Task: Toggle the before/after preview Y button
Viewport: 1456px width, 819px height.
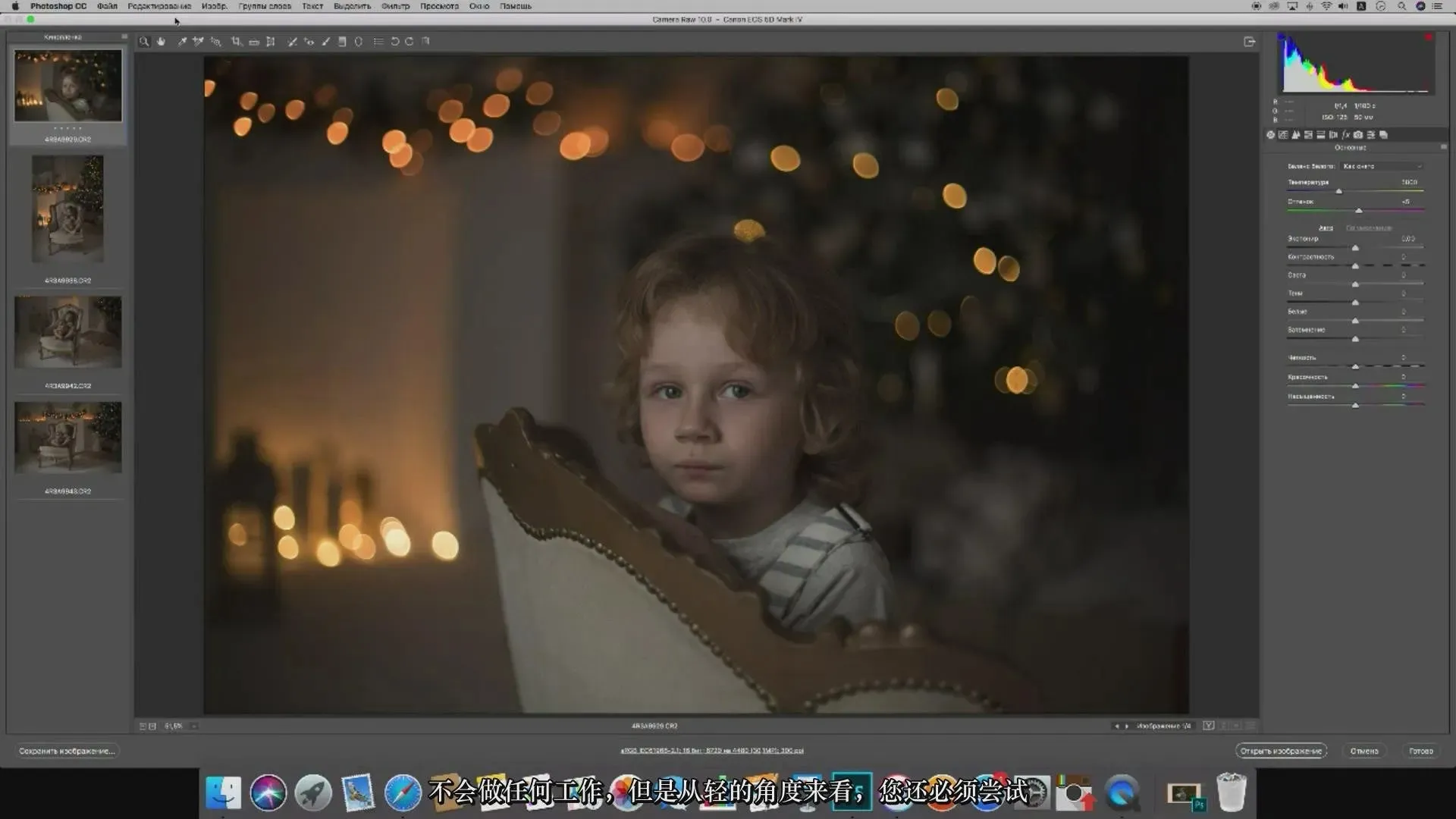Action: tap(1208, 726)
